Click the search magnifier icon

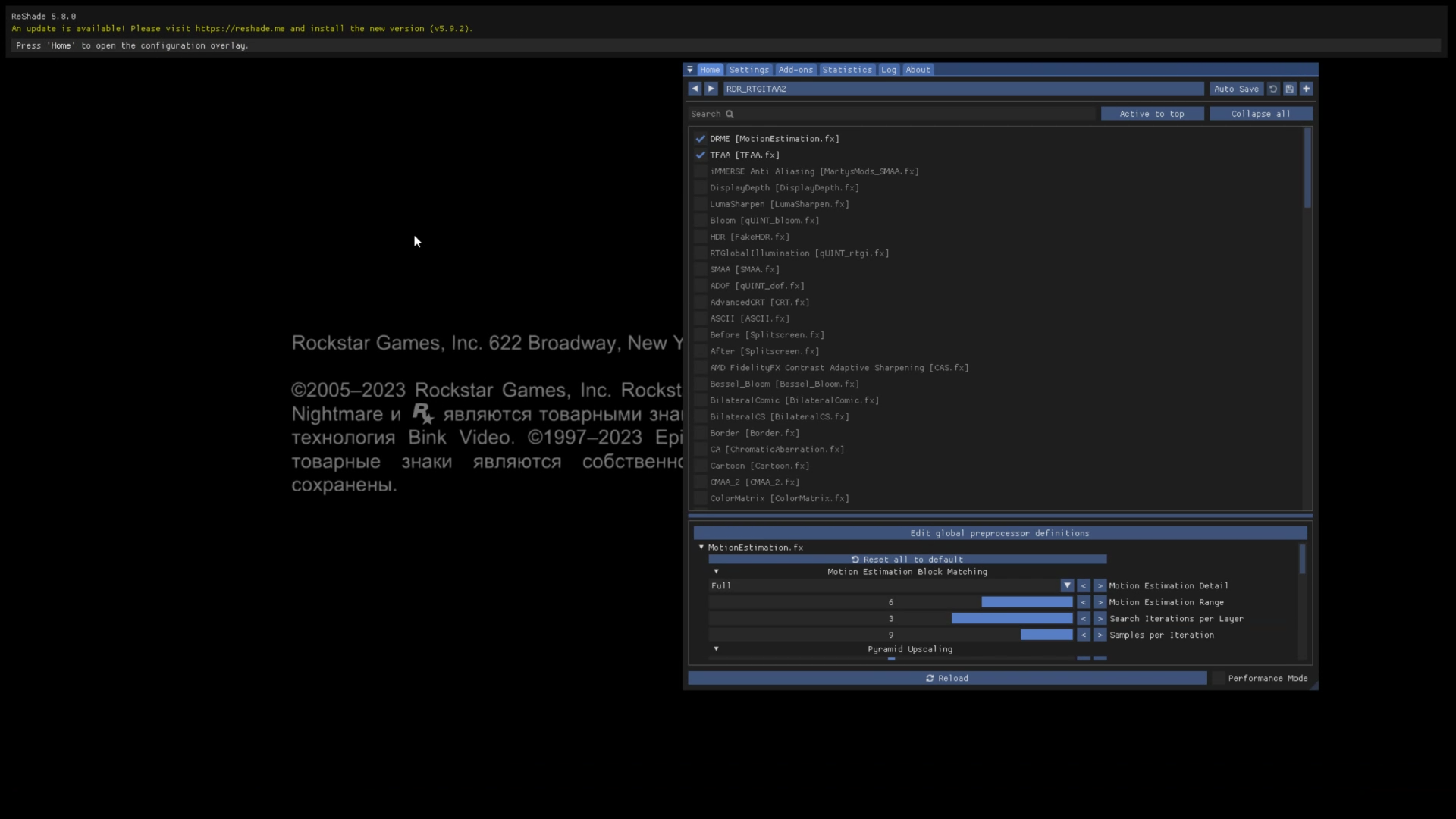click(730, 114)
